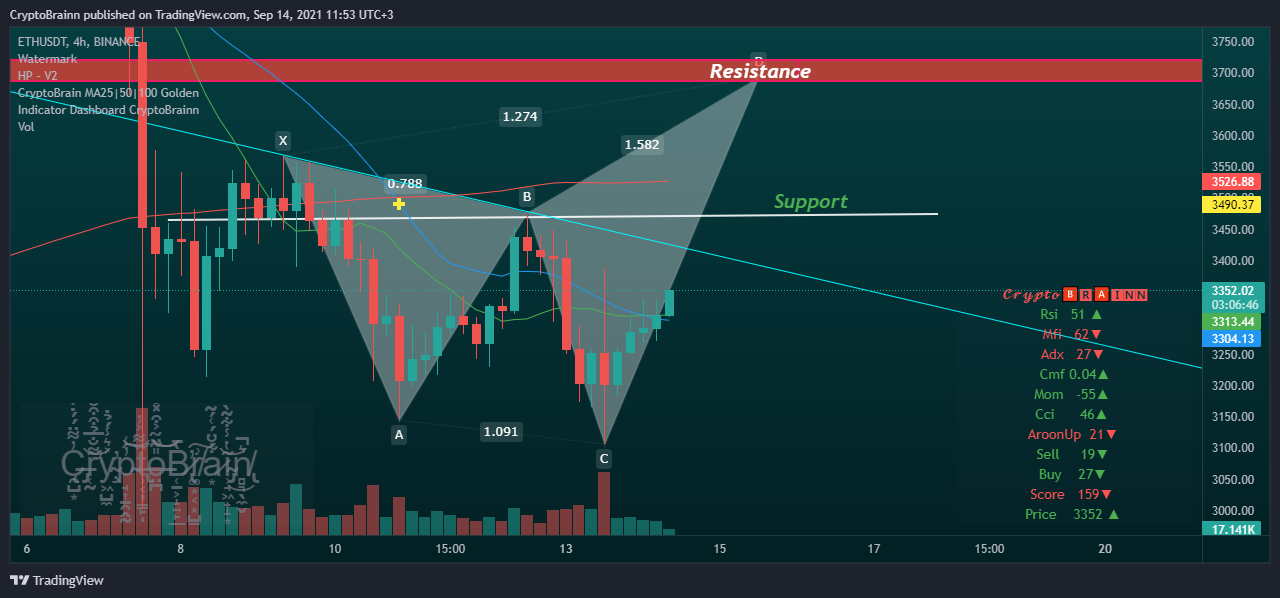Viewport: 1280px width, 598px height.
Task: Click the green 3313.44 price tag
Action: point(1231,321)
